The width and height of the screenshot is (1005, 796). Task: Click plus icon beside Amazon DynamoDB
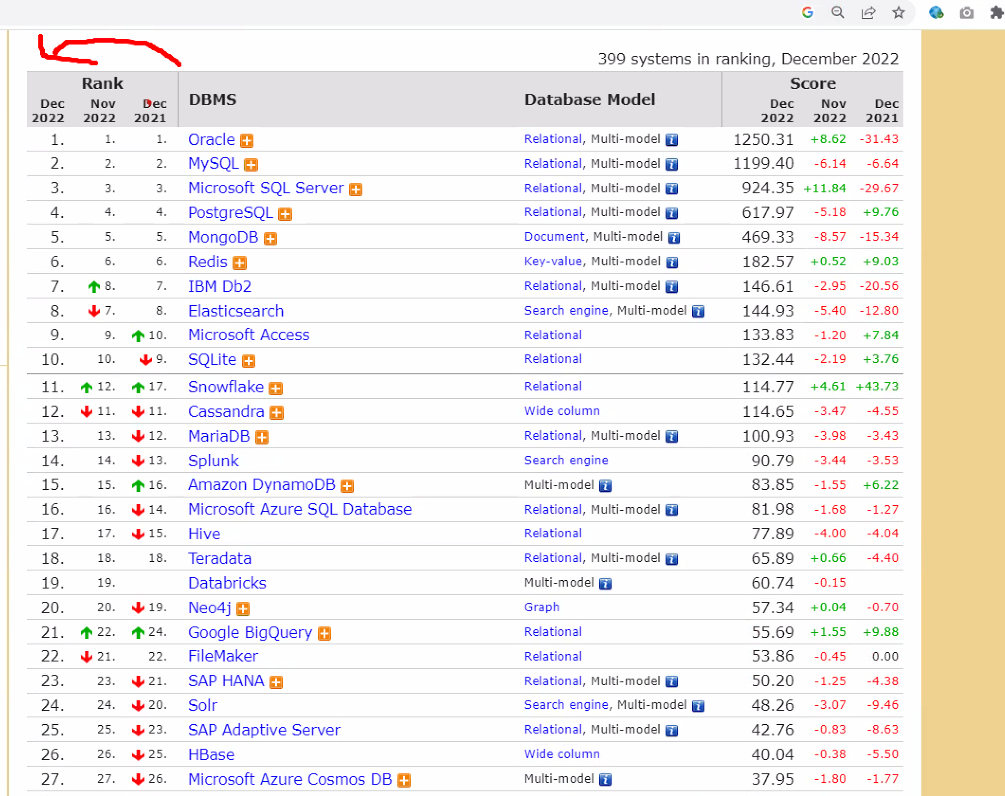[347, 486]
